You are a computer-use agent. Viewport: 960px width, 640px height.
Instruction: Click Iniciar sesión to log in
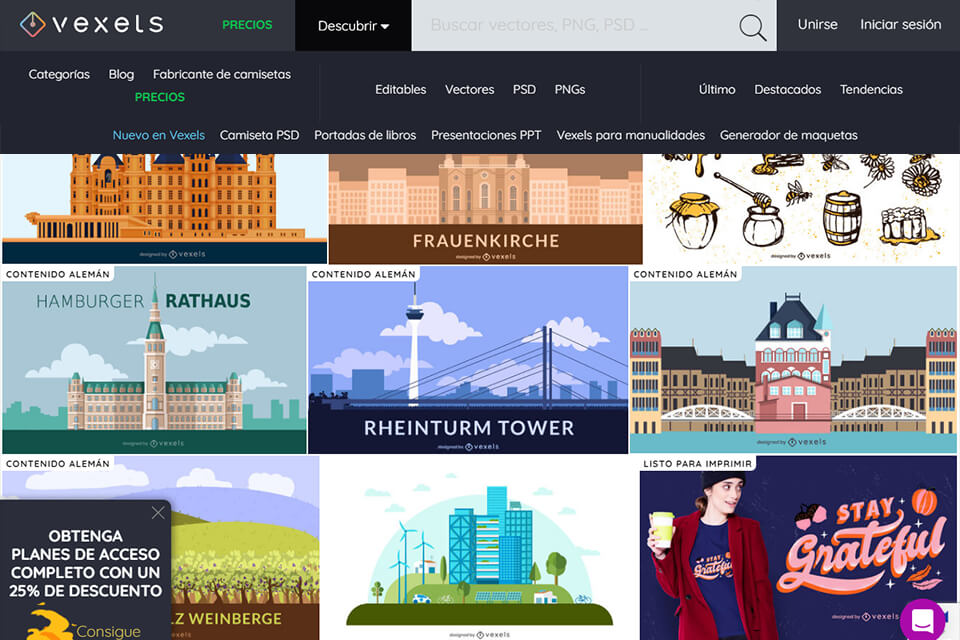900,25
